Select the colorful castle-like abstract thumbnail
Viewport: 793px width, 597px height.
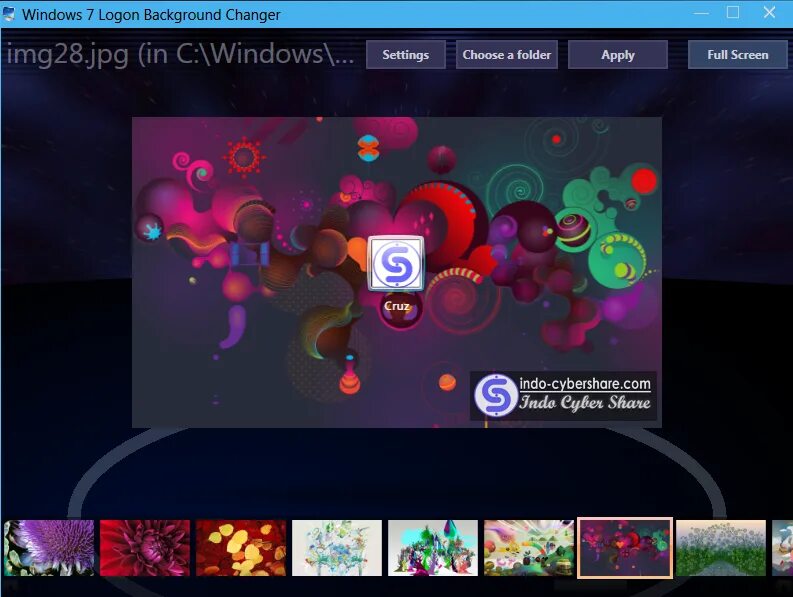(x=433, y=548)
